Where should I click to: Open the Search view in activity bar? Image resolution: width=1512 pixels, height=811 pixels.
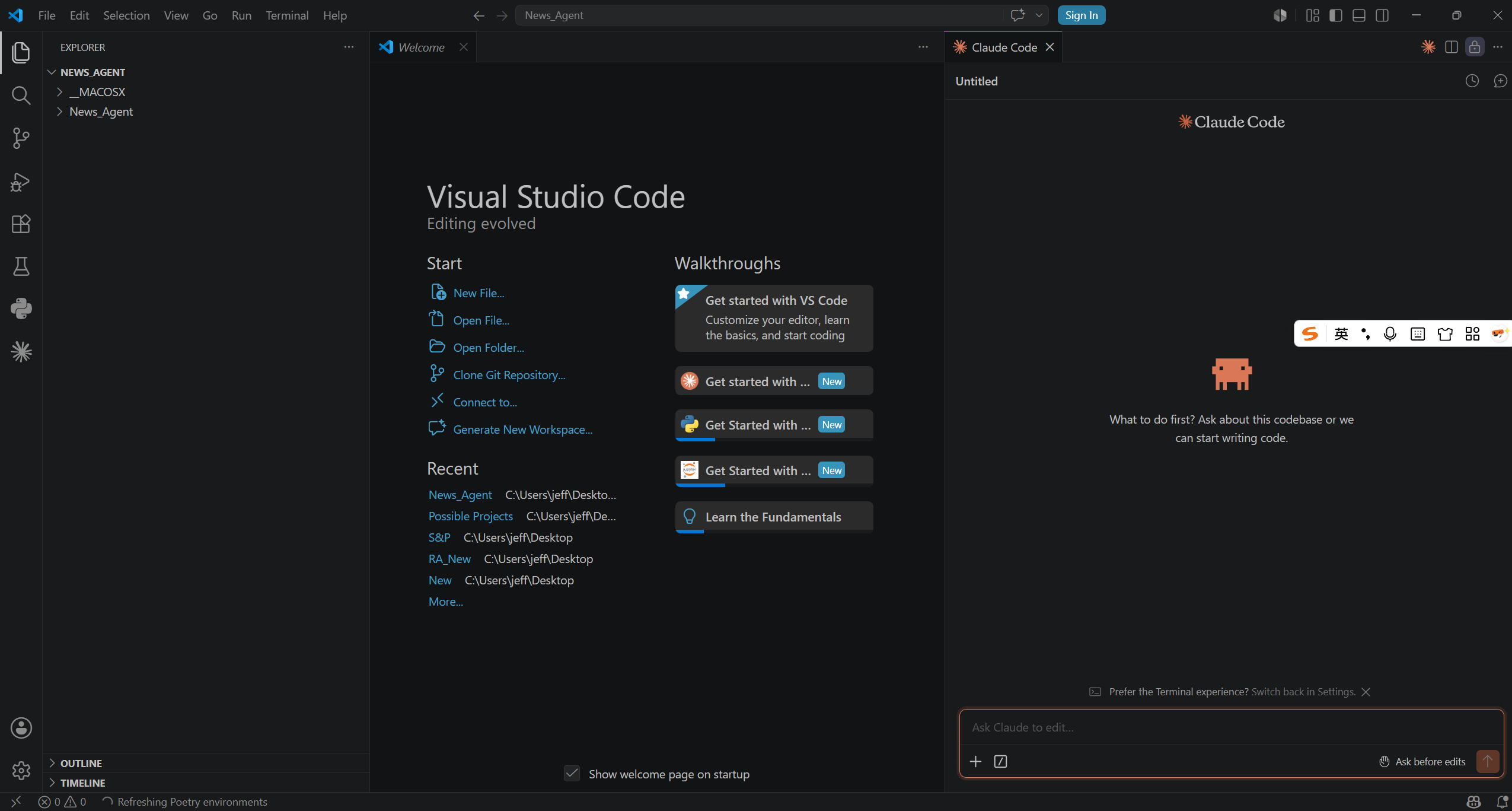(21, 95)
